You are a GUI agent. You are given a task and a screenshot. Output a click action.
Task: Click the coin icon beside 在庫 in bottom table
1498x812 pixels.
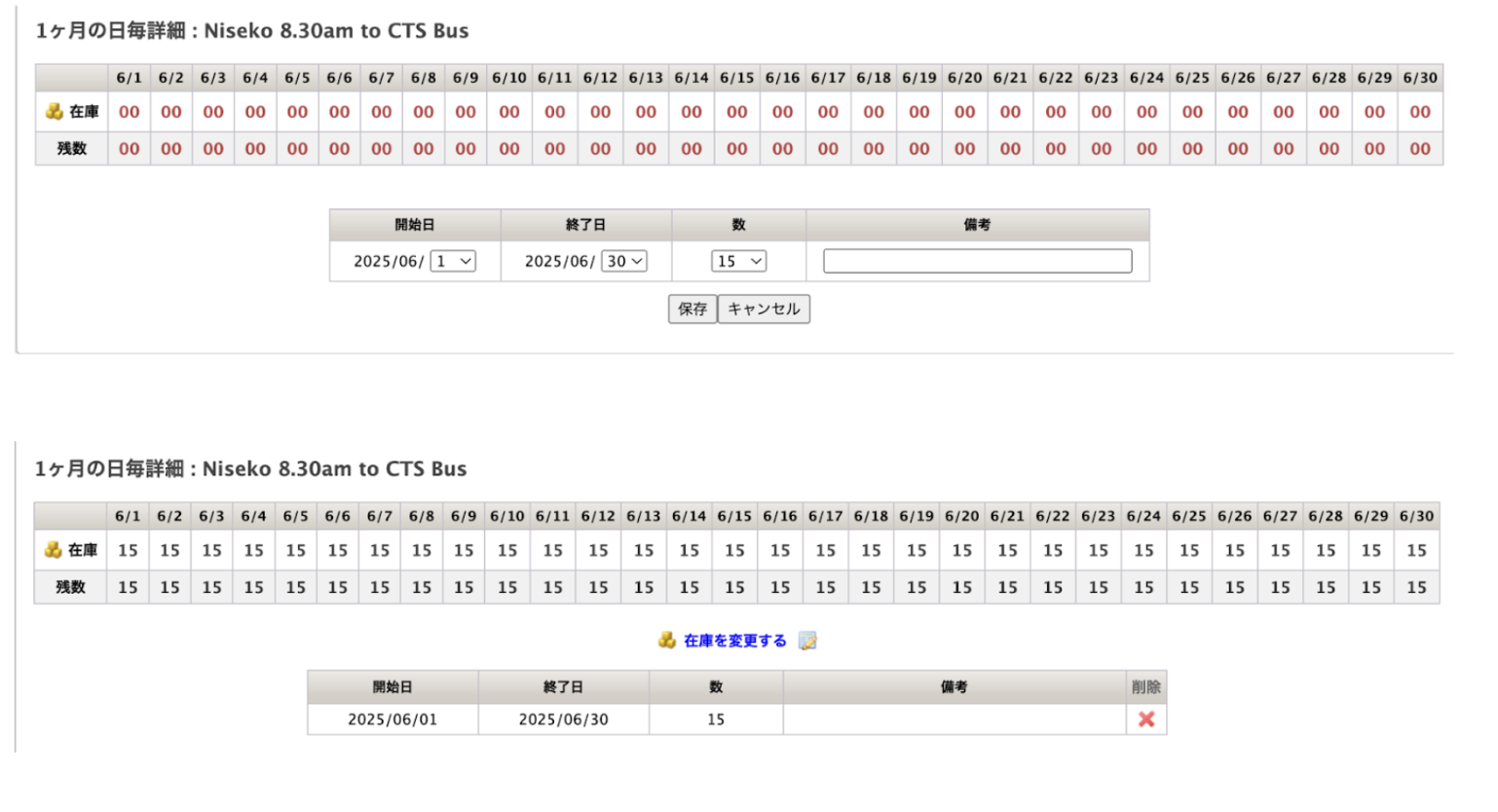coord(54,550)
